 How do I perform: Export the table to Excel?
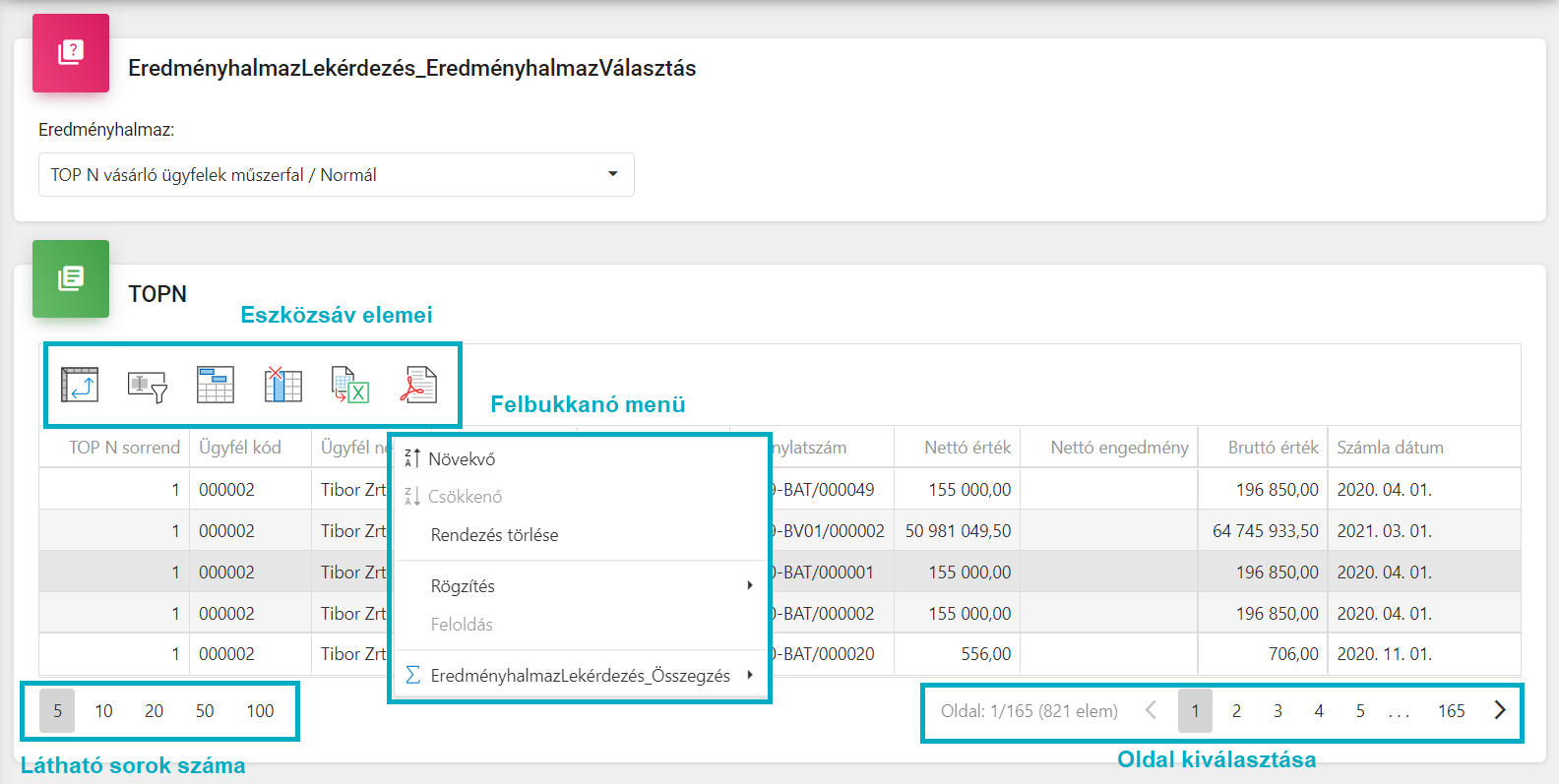(x=350, y=385)
